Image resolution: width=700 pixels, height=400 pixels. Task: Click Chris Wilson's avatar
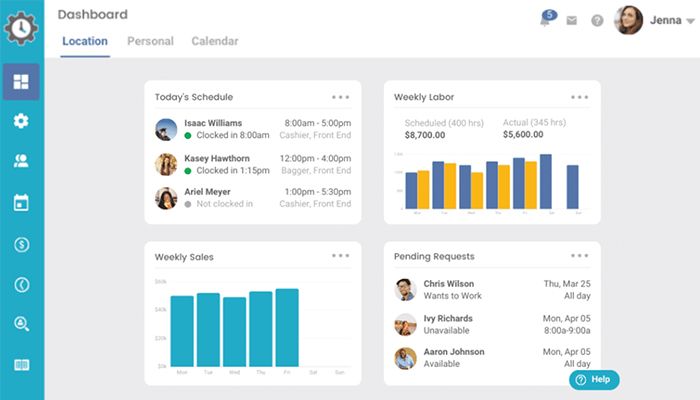click(x=405, y=289)
